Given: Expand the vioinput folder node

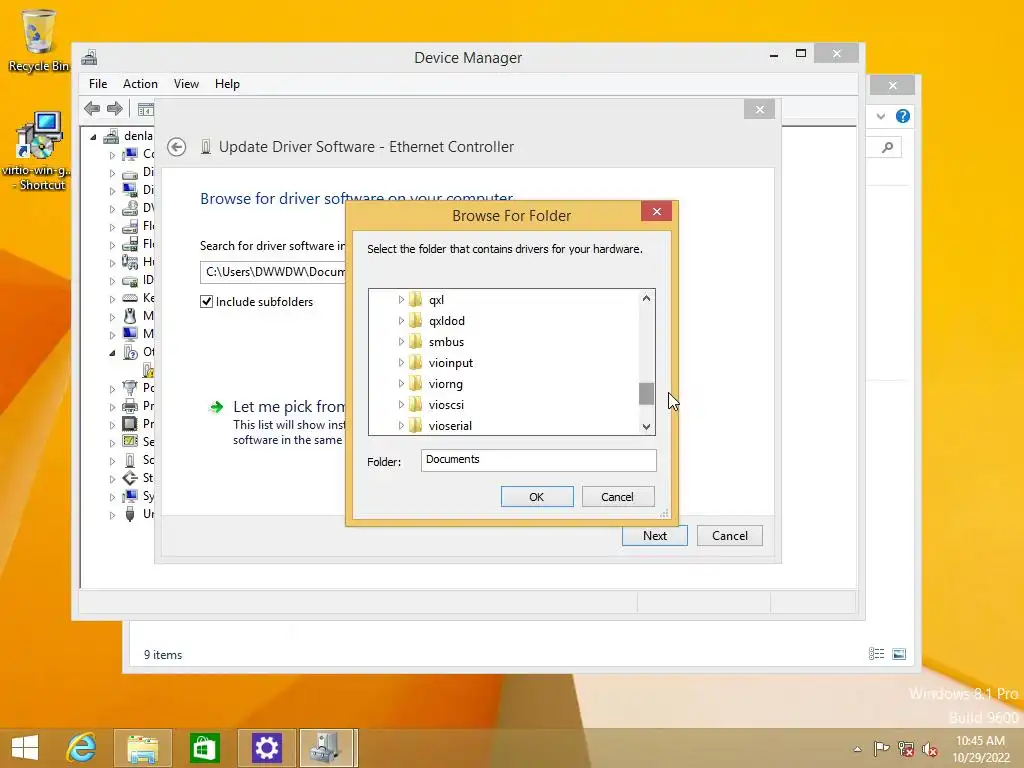Looking at the screenshot, I should [x=401, y=362].
